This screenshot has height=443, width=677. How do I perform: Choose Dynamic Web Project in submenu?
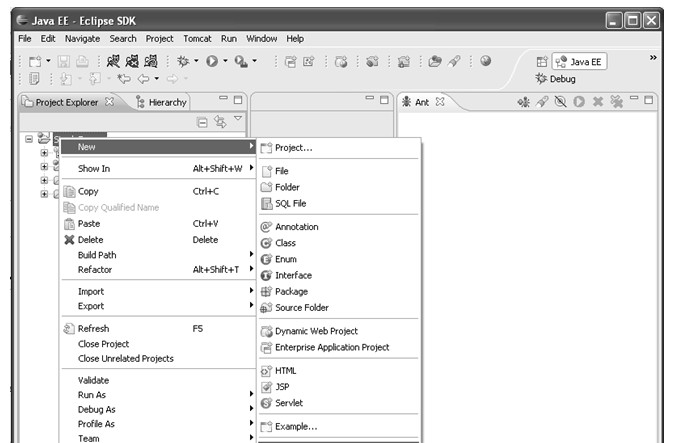pyautogui.click(x=339, y=331)
